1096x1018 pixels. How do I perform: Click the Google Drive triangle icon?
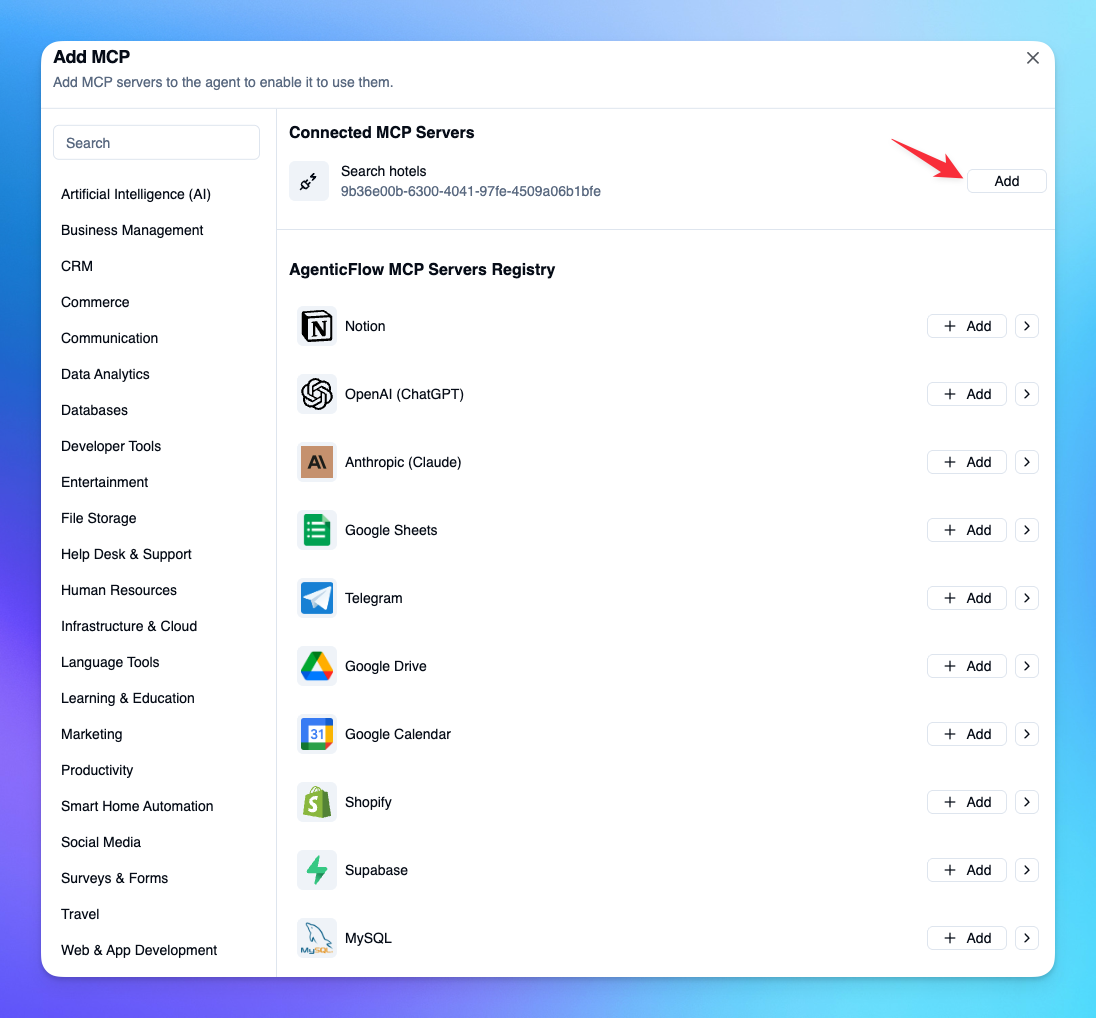click(317, 666)
